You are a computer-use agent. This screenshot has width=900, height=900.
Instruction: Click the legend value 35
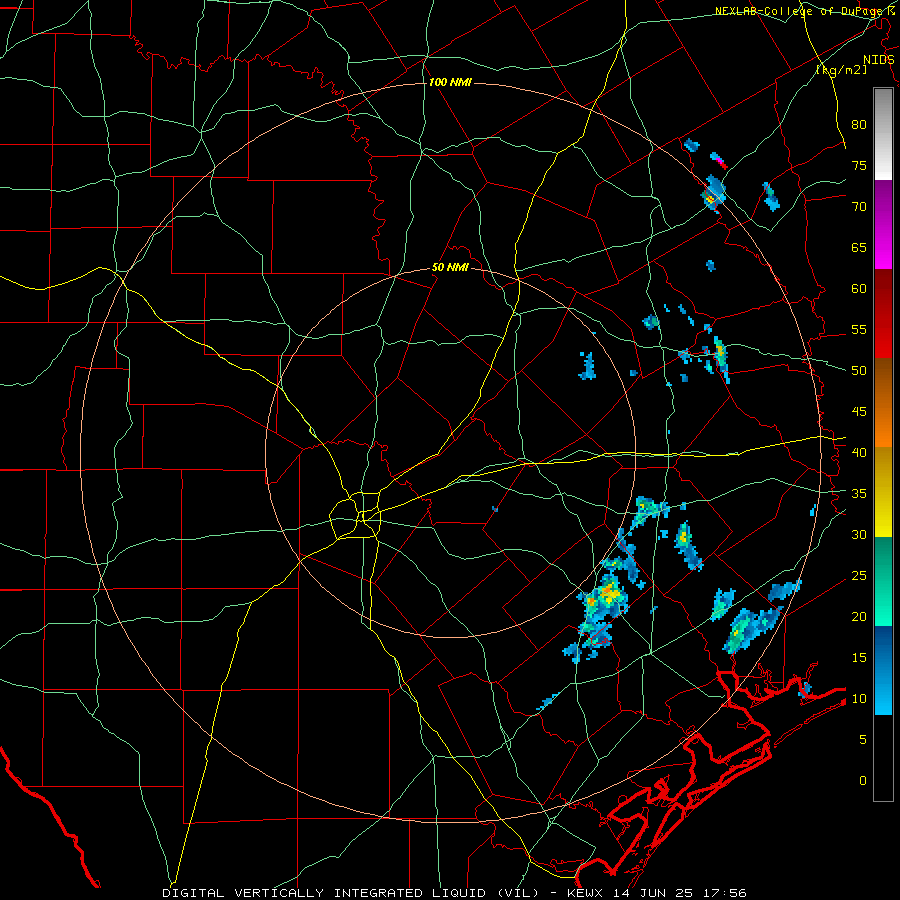click(x=859, y=494)
